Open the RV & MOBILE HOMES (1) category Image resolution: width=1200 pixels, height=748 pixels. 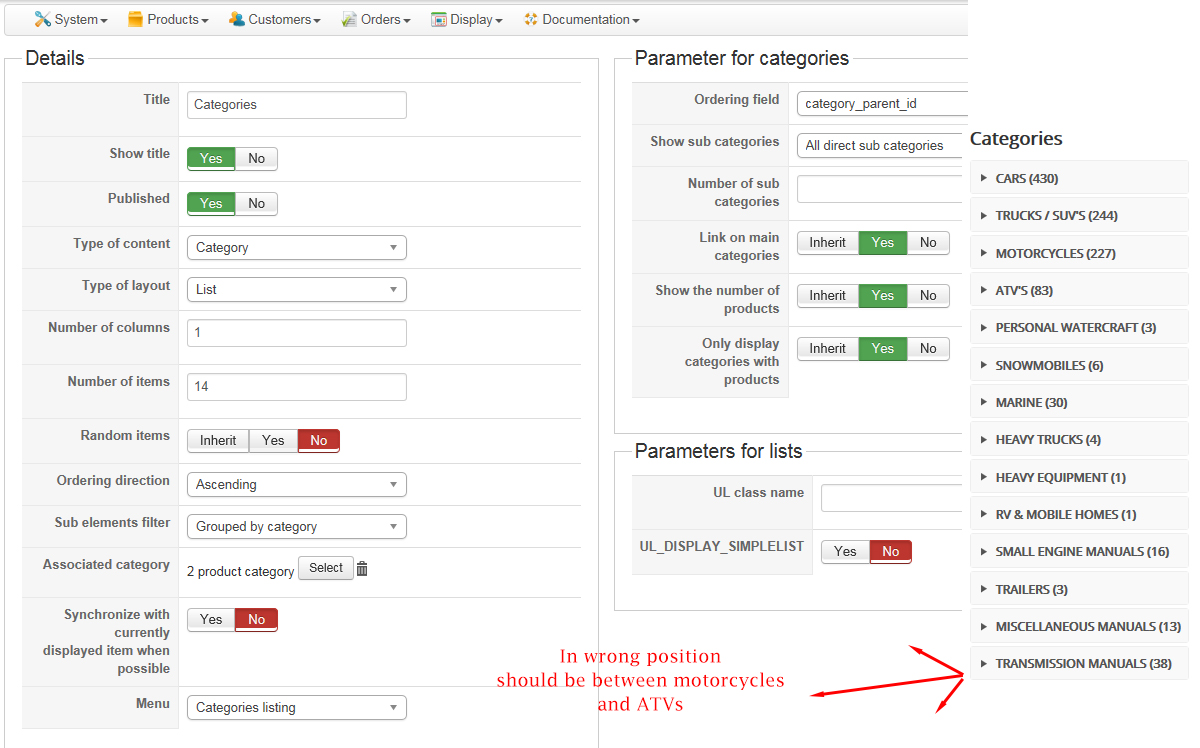click(x=1079, y=515)
